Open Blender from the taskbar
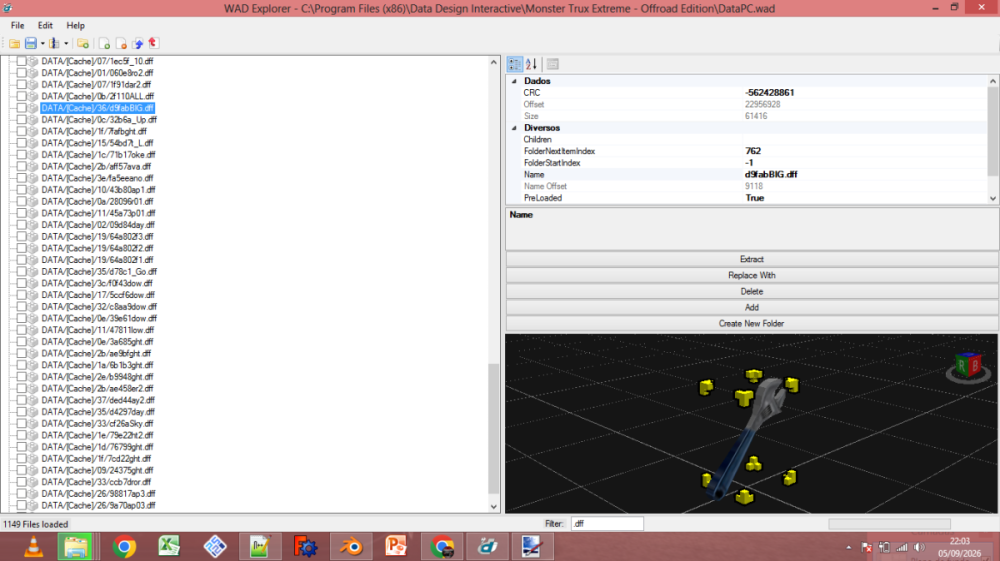Screen dimensions: 1000x561 tap(351, 547)
